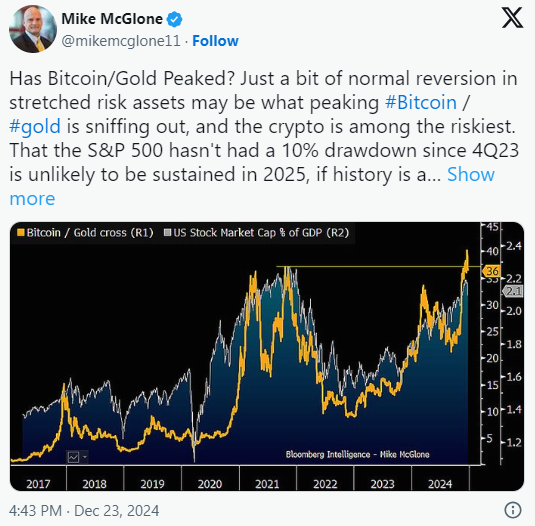Click the info icon beside the timestamp
Image resolution: width=535 pixels, height=526 pixels.
click(512, 510)
